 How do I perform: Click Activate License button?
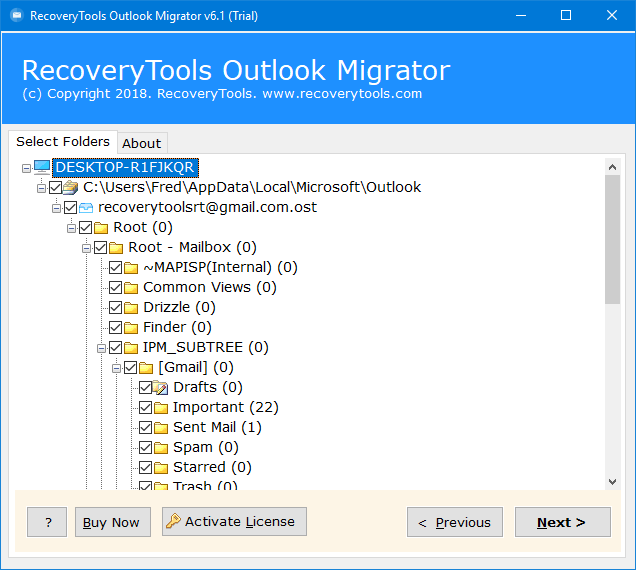click(234, 521)
